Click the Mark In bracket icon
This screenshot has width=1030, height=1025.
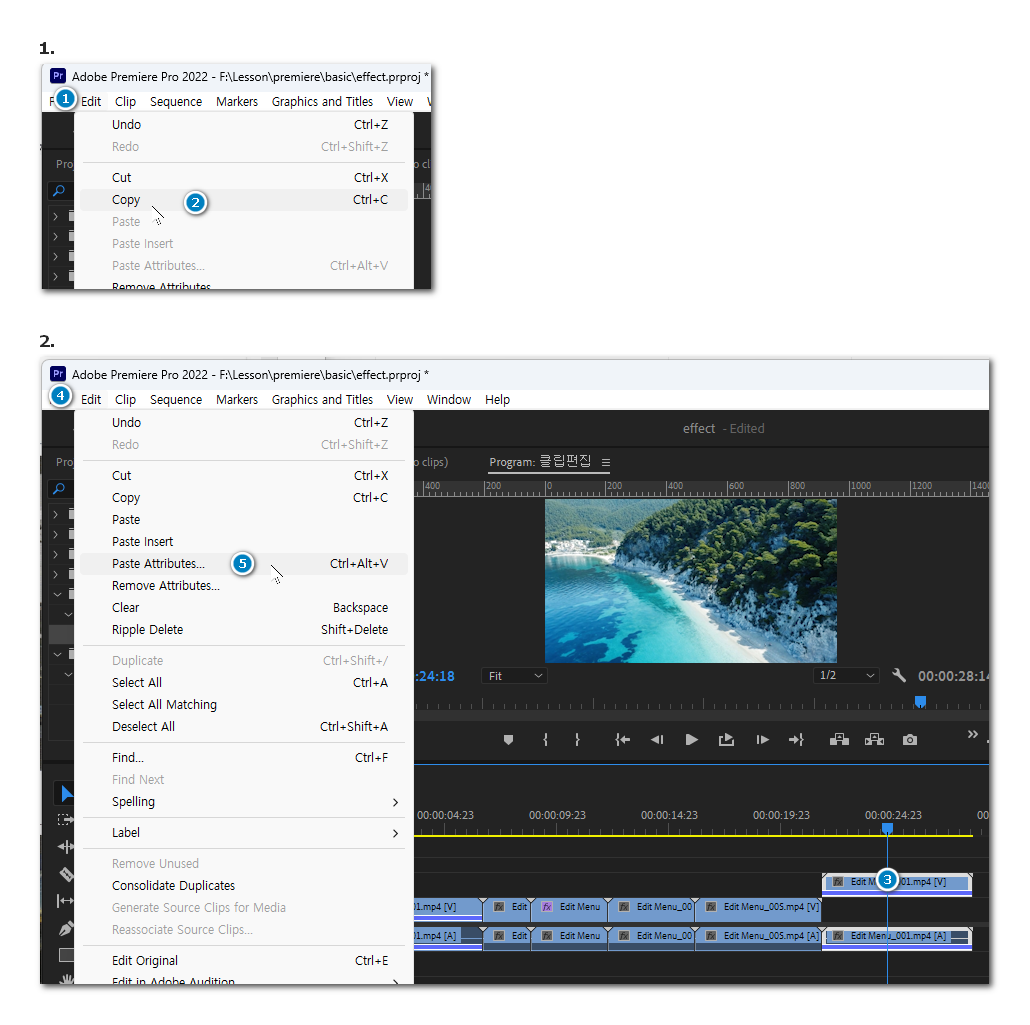pyautogui.click(x=545, y=740)
